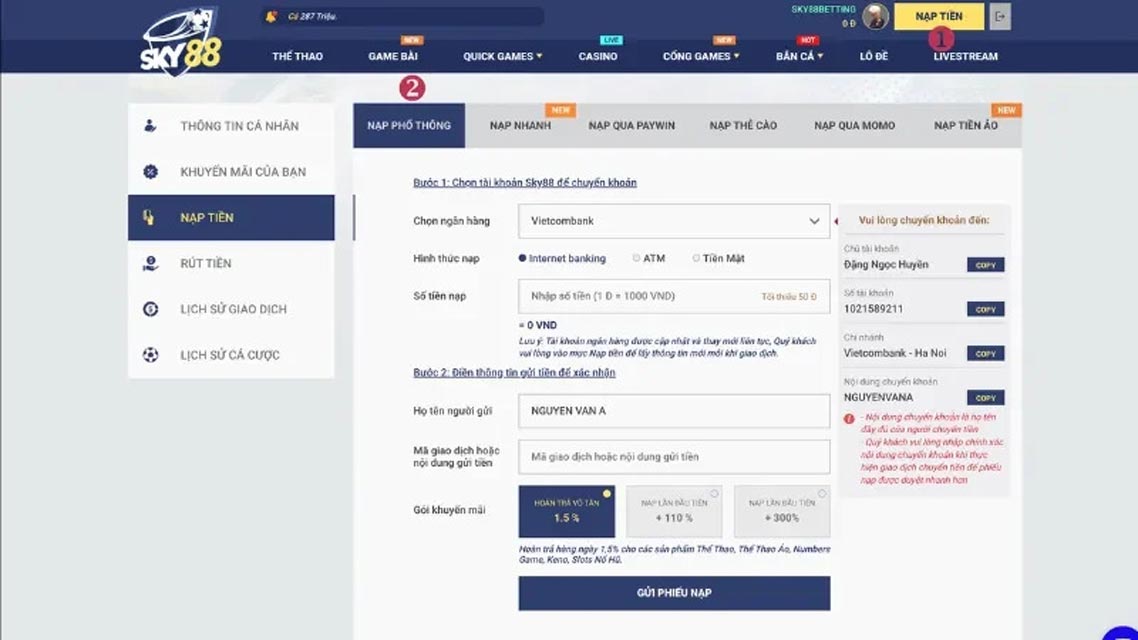Open Lịch Sử Giao Dịch sidebar item

coord(231,309)
